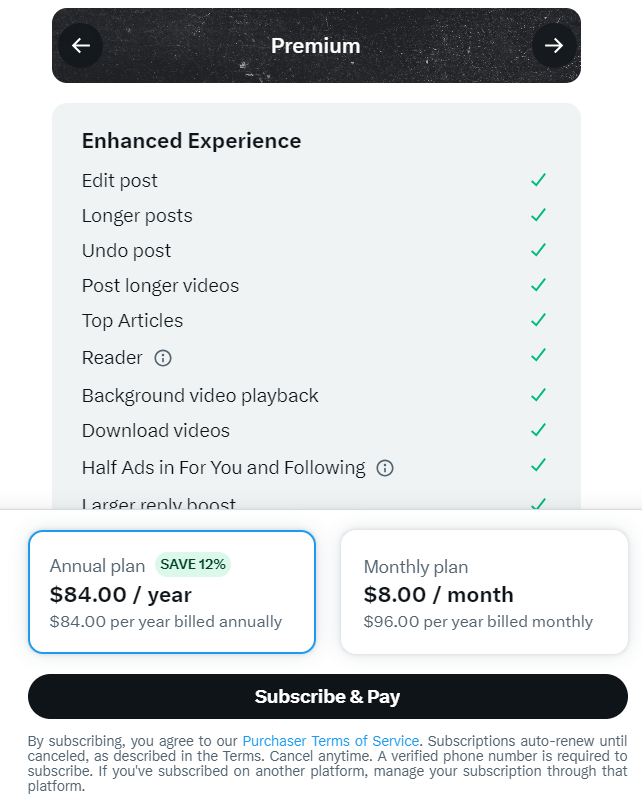Click the checkmark beside Top Articles
642x805 pixels.
(x=539, y=320)
